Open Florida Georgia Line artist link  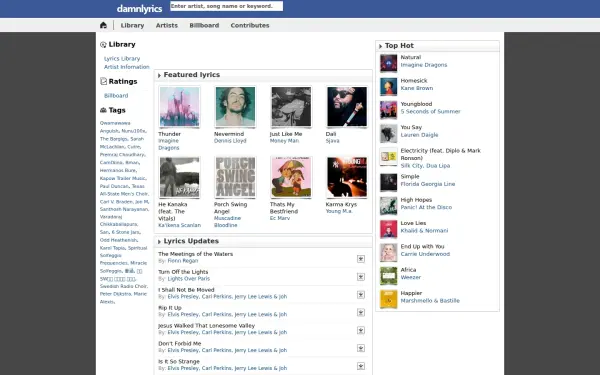428,184
